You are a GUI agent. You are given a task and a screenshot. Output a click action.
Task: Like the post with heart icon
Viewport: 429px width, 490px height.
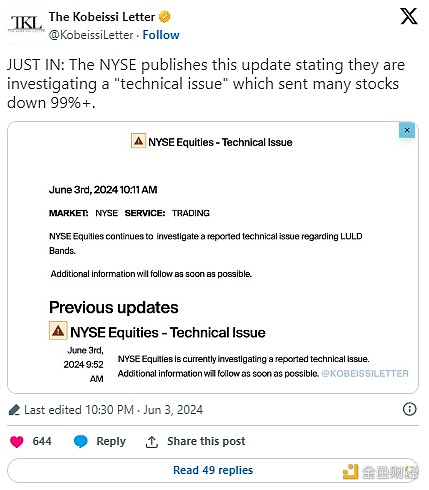[17, 442]
